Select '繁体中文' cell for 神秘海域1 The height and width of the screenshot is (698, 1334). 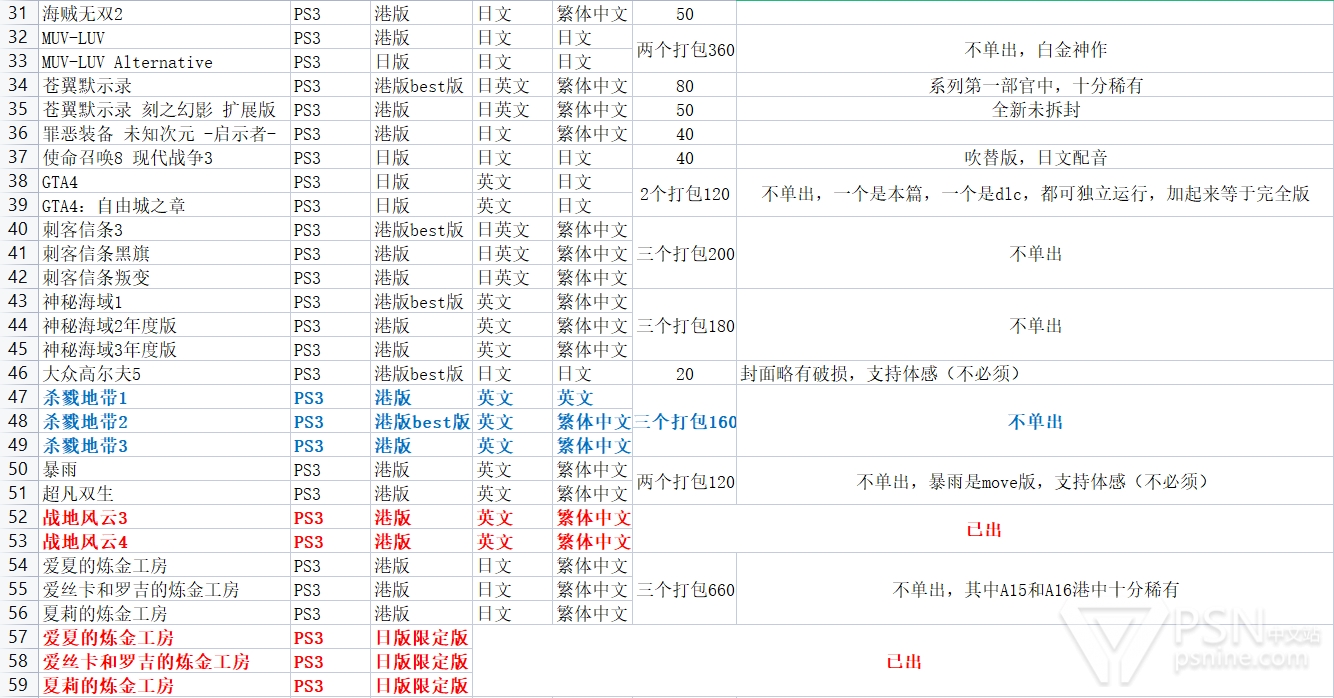click(592, 302)
